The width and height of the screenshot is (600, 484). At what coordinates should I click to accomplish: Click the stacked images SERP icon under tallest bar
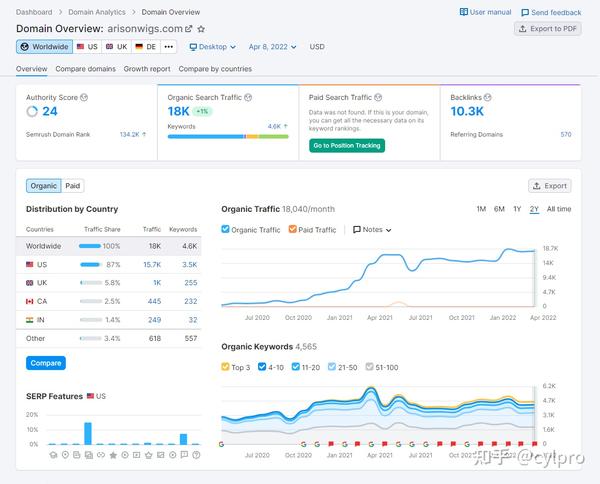(89, 455)
